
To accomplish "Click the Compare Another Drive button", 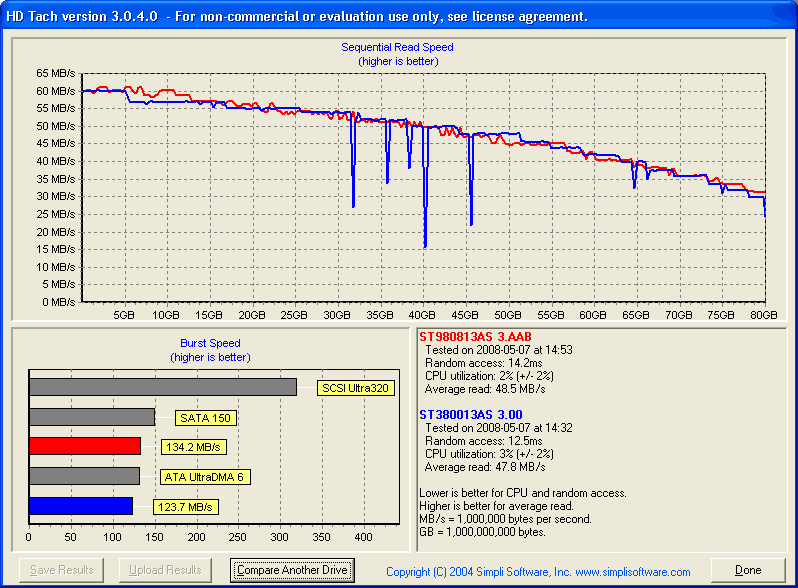I will click(291, 570).
